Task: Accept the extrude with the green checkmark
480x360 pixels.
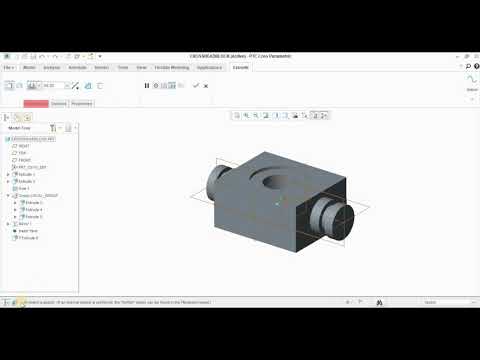Action: pyautogui.click(x=196, y=86)
